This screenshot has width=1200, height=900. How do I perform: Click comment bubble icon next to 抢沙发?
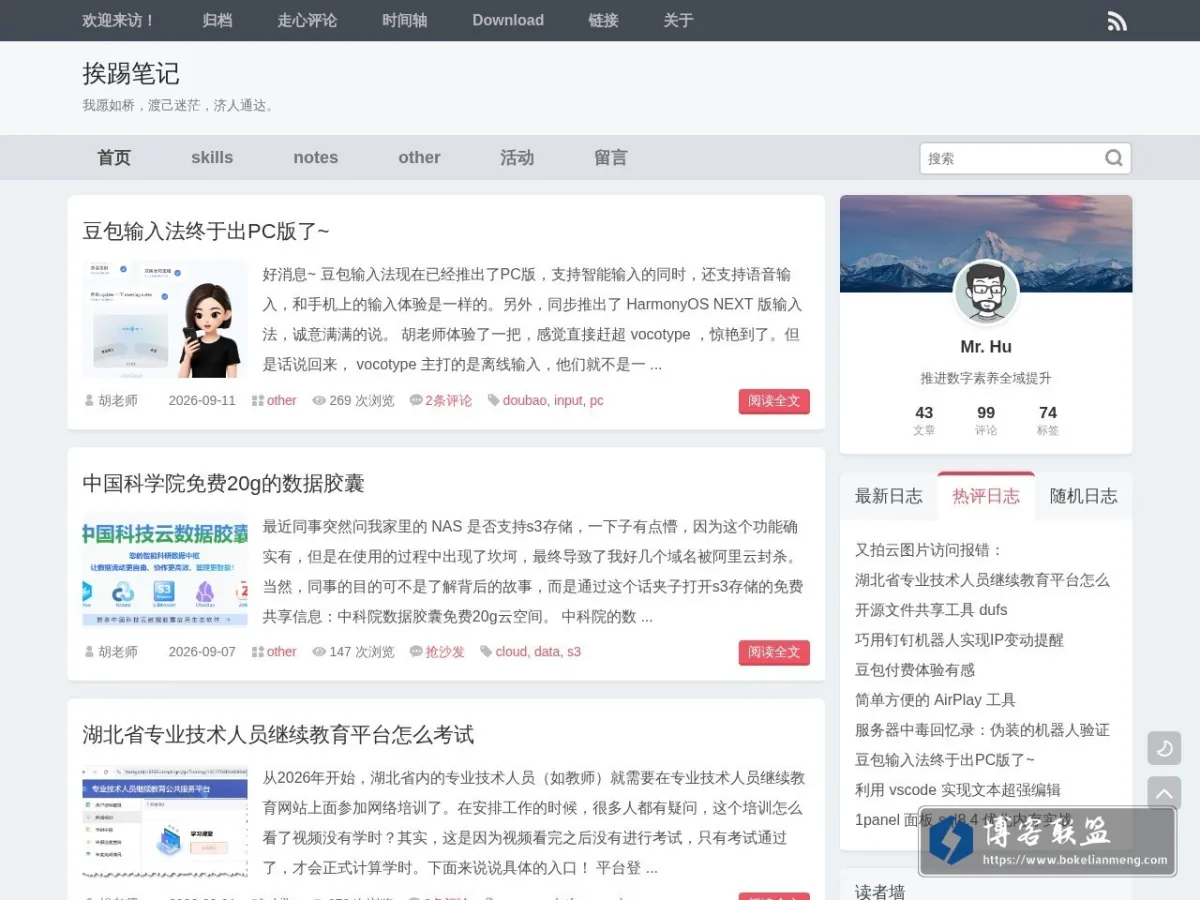click(x=416, y=652)
